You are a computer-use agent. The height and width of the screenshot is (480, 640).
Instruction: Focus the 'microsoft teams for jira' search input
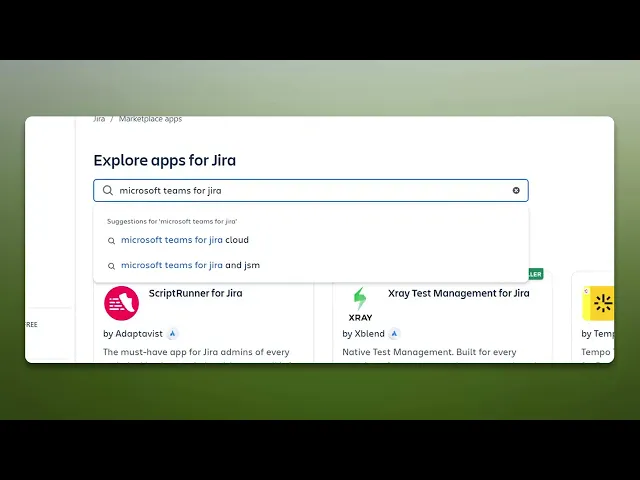pos(311,191)
